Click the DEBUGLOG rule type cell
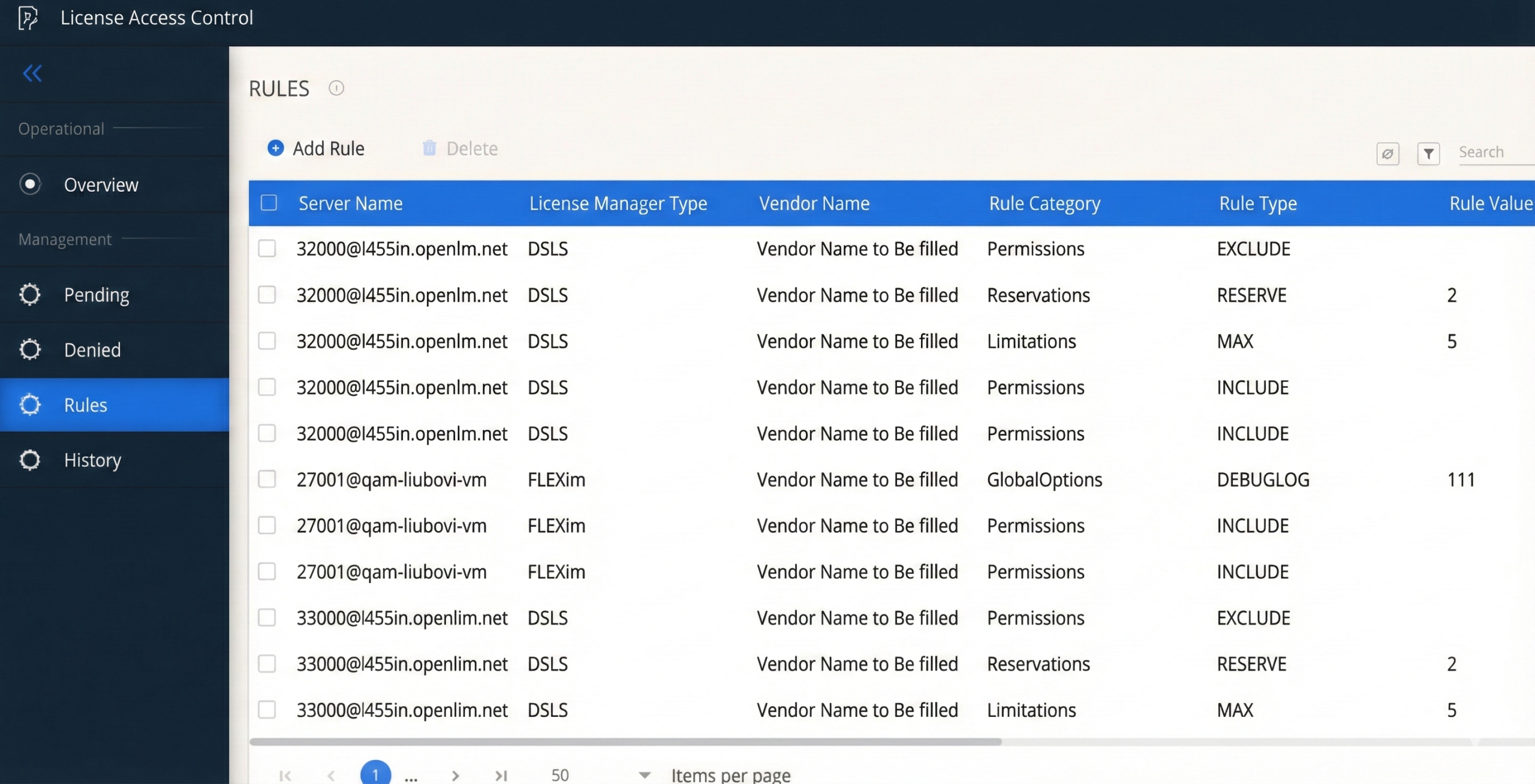The image size is (1535, 784). click(1263, 480)
